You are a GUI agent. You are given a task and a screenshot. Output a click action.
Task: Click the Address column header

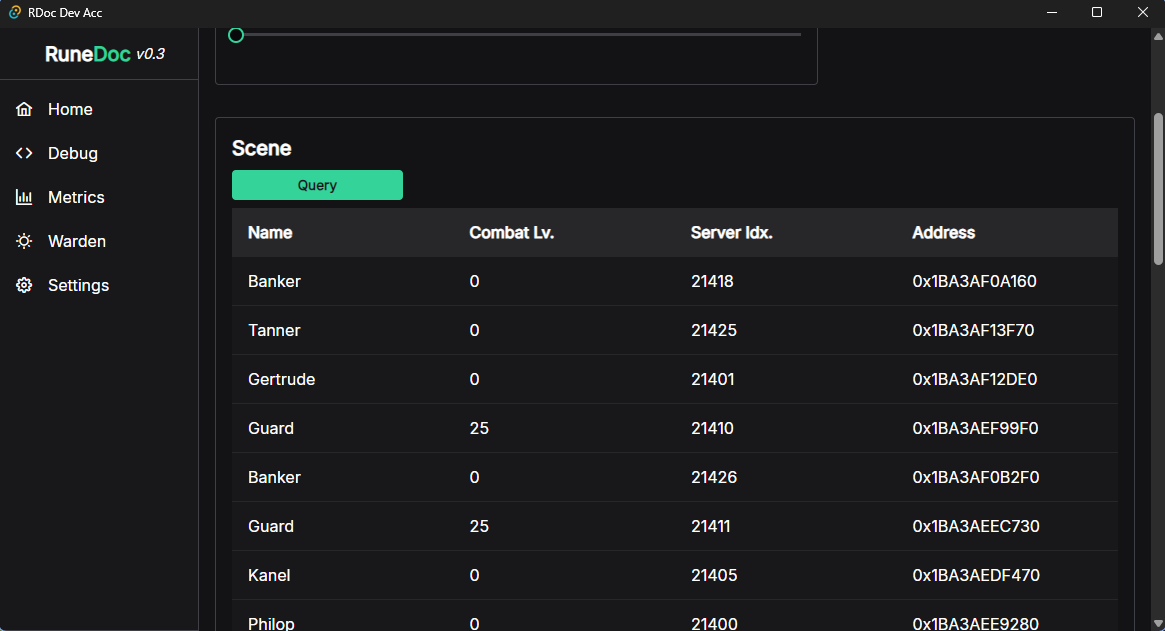[943, 232]
